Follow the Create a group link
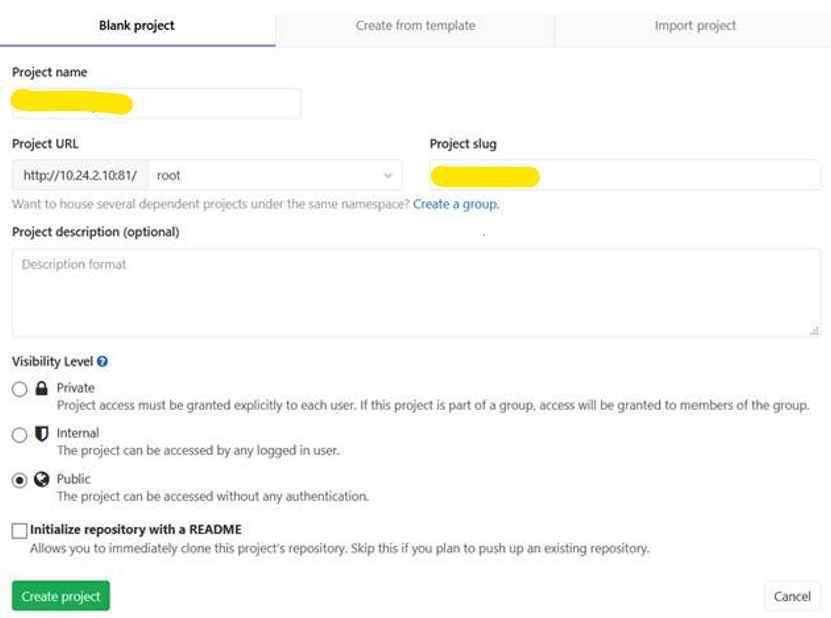 [x=456, y=204]
